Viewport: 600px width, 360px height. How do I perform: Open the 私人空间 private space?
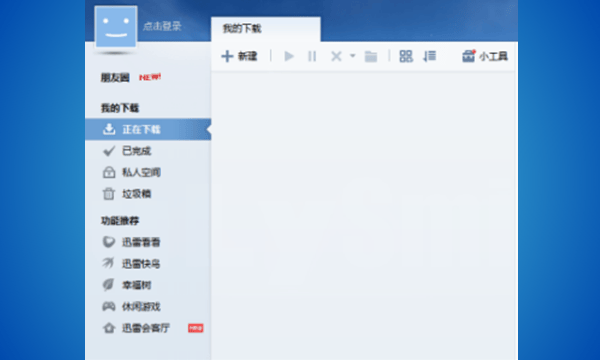click(x=148, y=172)
